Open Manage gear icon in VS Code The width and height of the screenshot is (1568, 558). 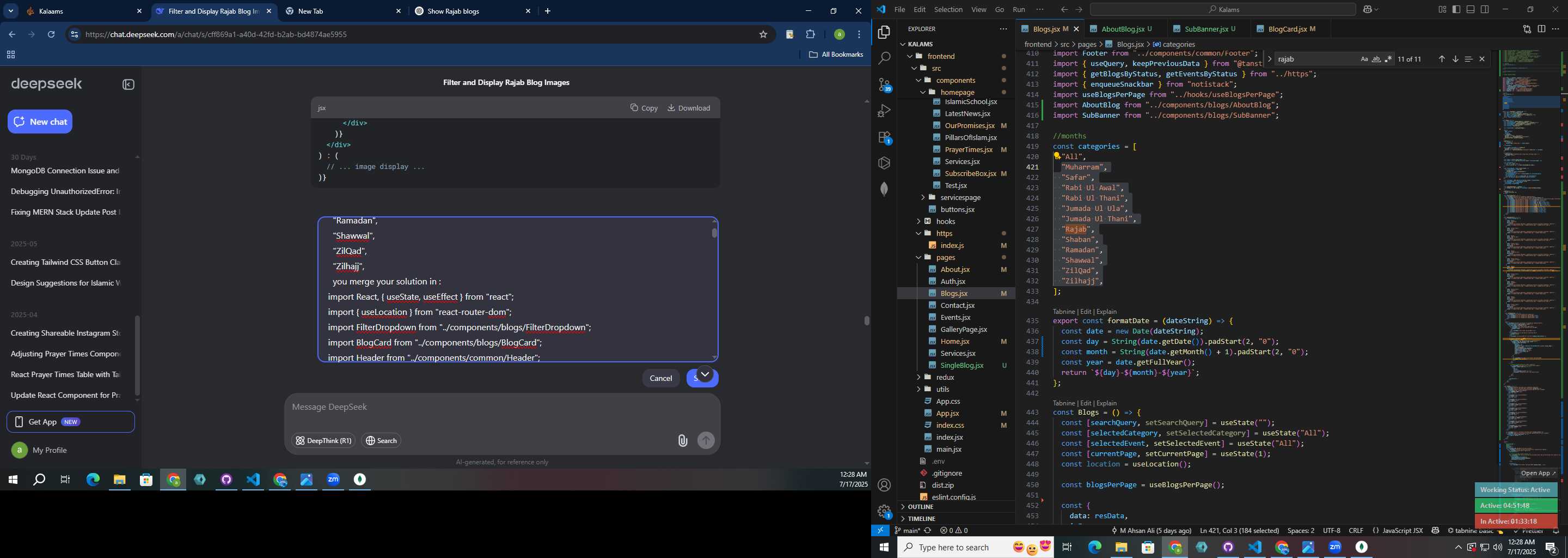[x=884, y=511]
